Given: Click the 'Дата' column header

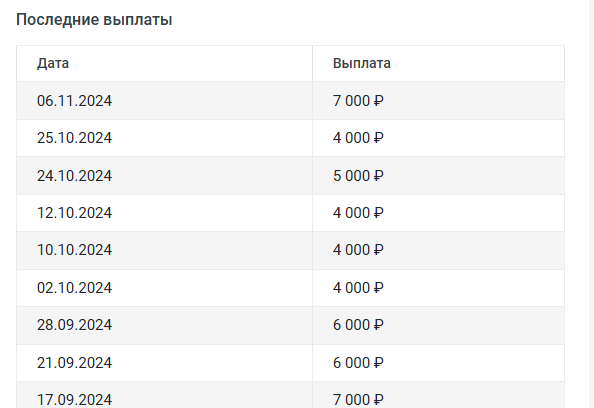Looking at the screenshot, I should tap(53, 63).
